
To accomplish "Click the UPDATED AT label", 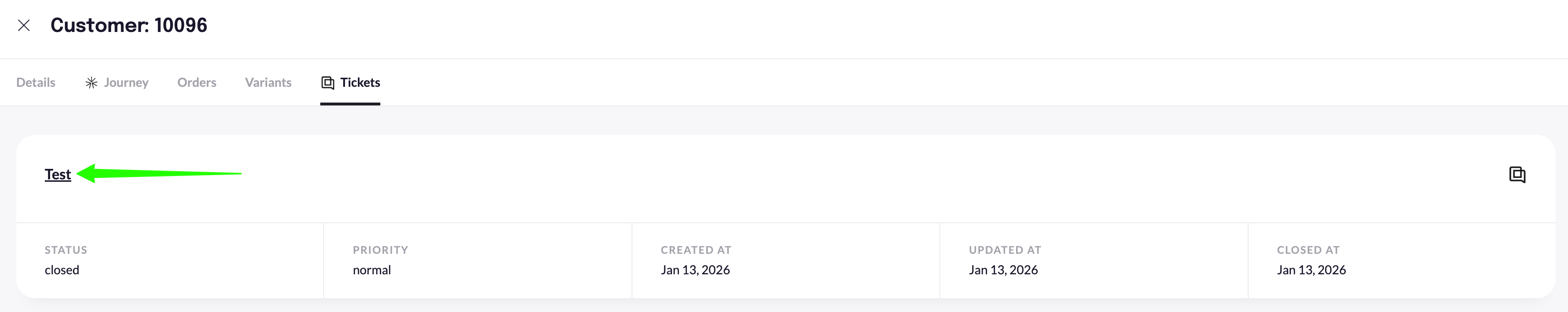I will coord(1005,250).
